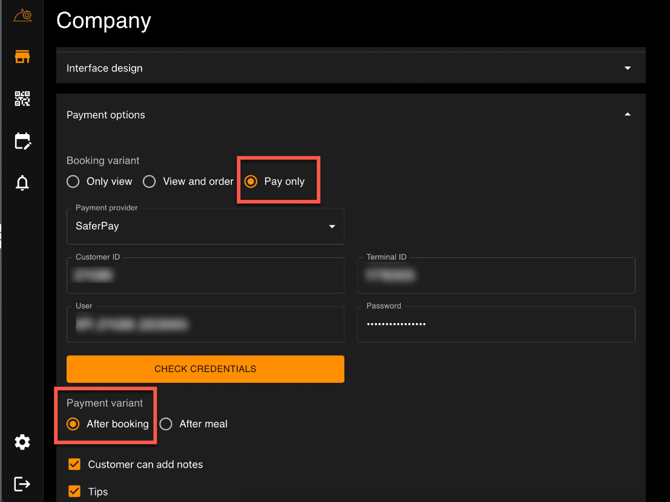Screen dimensions: 670x502
Task: Click into the Password field
Action: click(496, 325)
